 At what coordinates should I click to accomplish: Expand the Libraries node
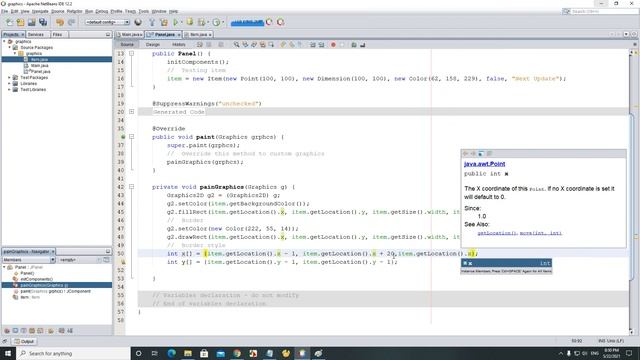9,83
